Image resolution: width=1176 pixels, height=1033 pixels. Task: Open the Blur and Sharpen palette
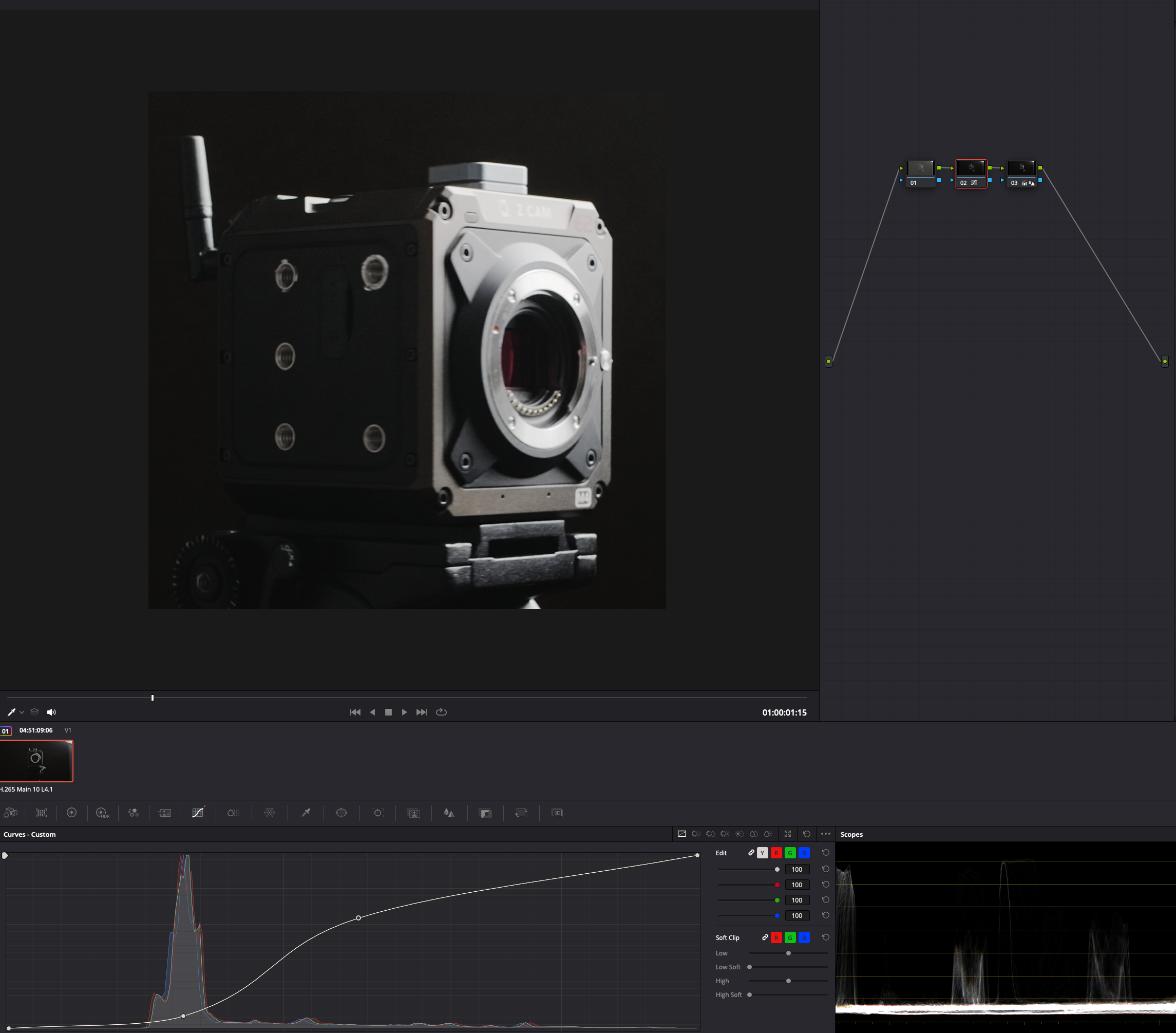(x=449, y=813)
